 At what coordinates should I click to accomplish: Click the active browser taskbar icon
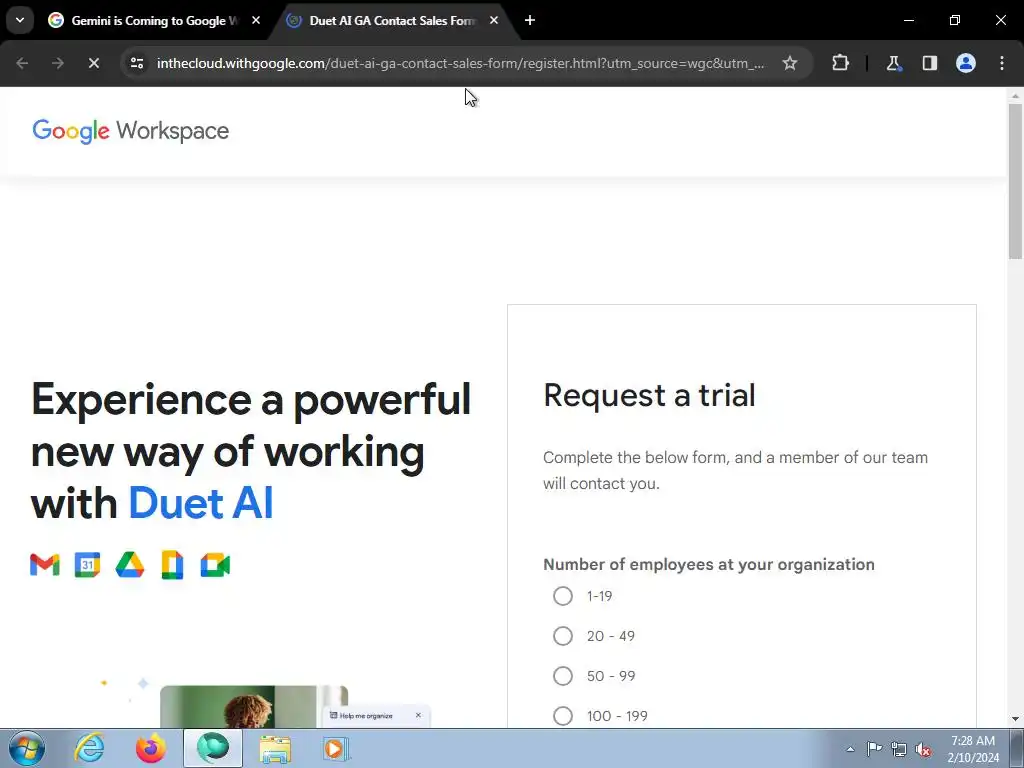pyautogui.click(x=213, y=748)
